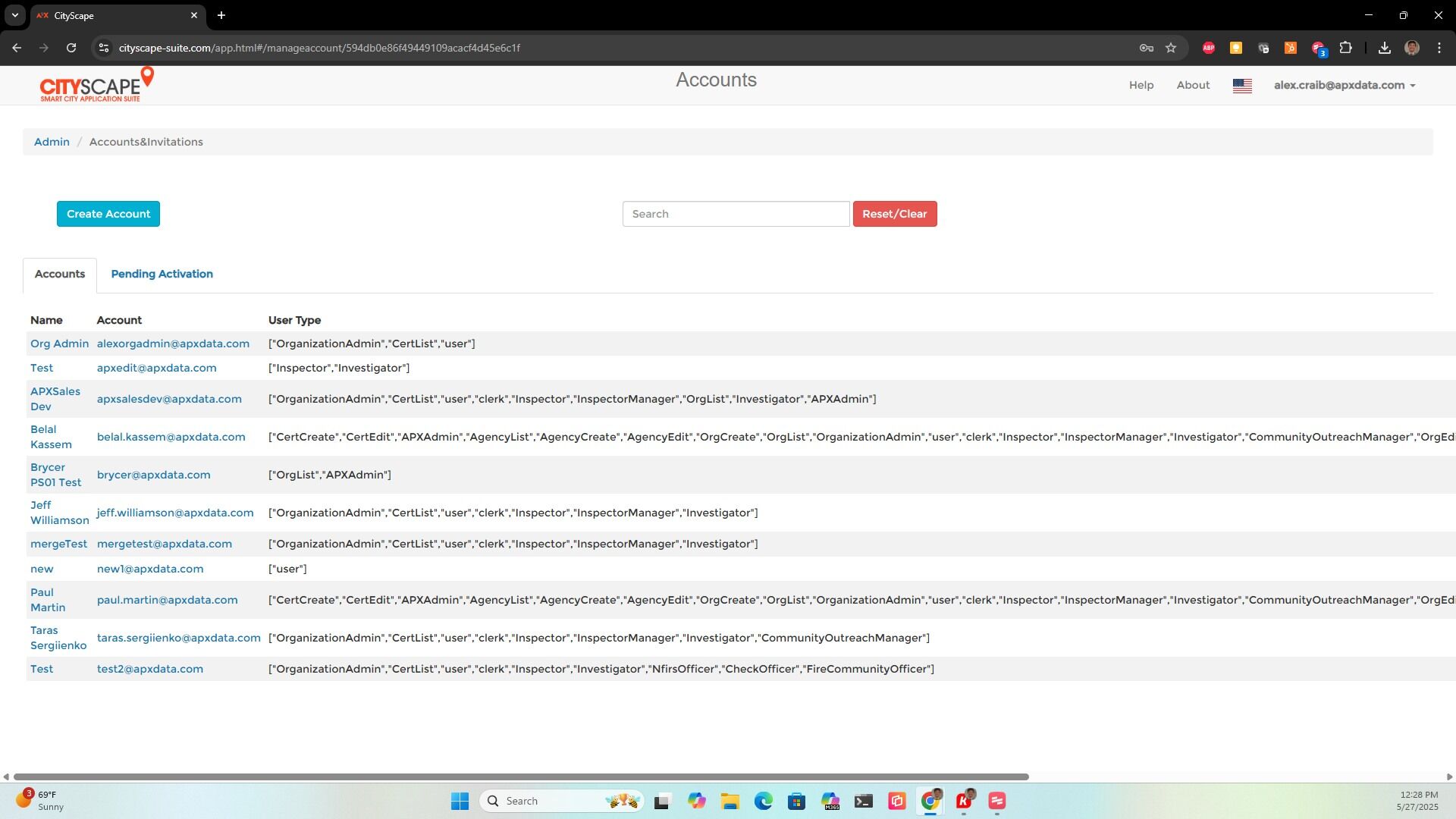The height and width of the screenshot is (819, 1456).
Task: Open the Chrome three-dot menu
Action: [x=1439, y=48]
